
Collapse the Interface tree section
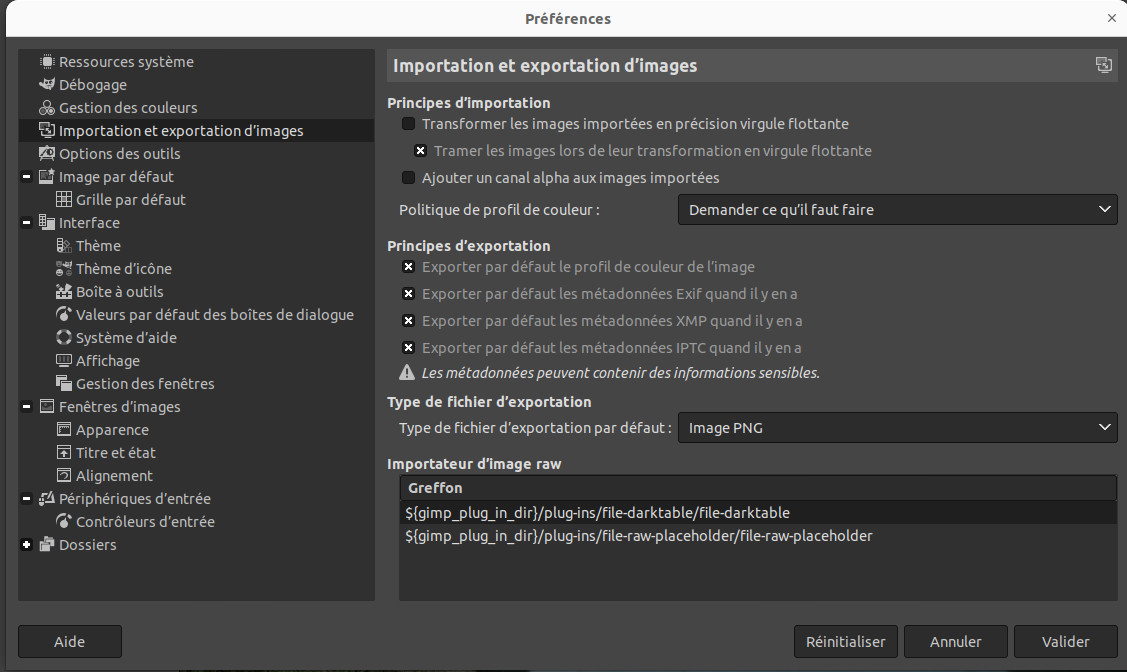tap(26, 223)
